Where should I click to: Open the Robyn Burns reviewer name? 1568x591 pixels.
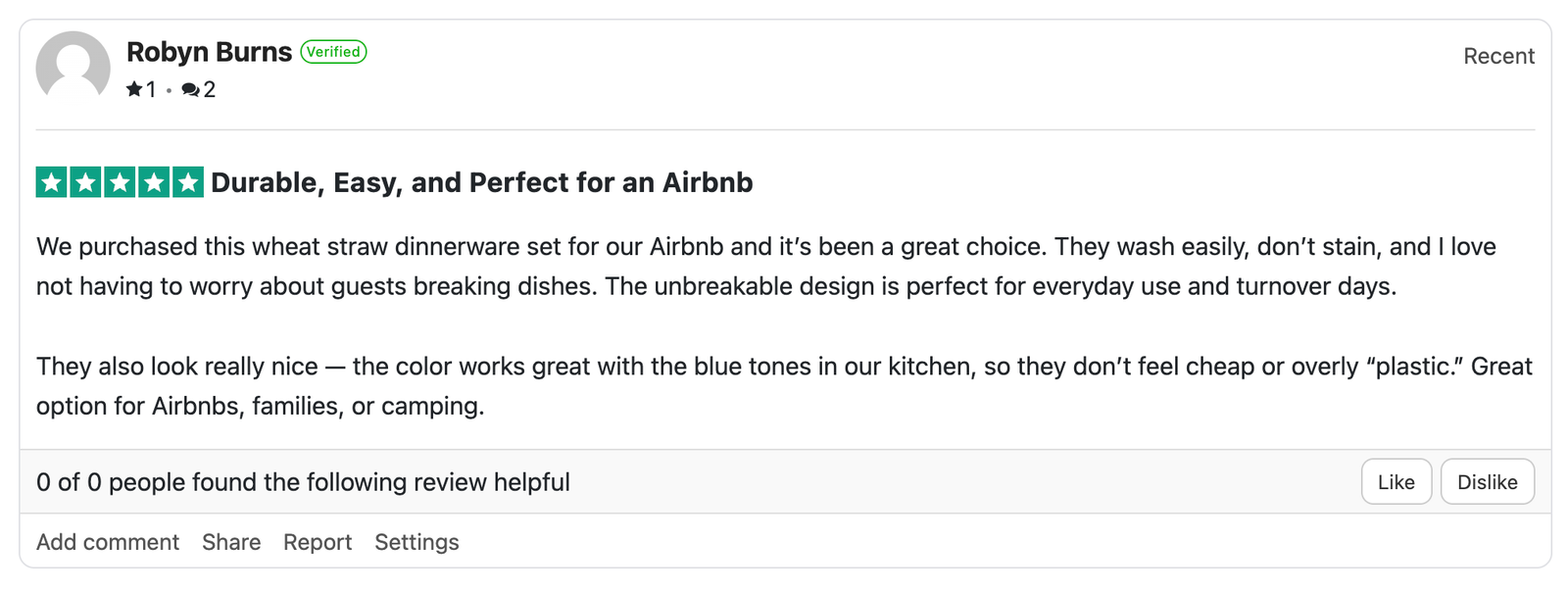tap(209, 52)
